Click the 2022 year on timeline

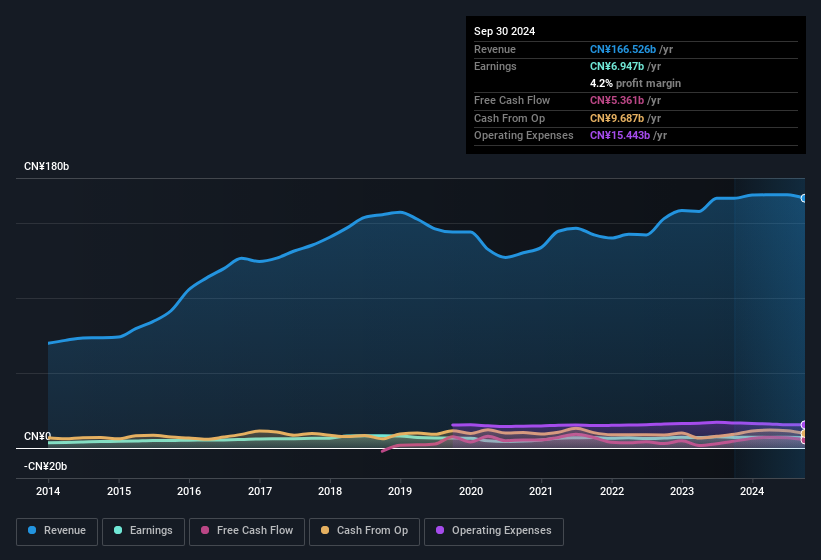pyautogui.click(x=612, y=491)
